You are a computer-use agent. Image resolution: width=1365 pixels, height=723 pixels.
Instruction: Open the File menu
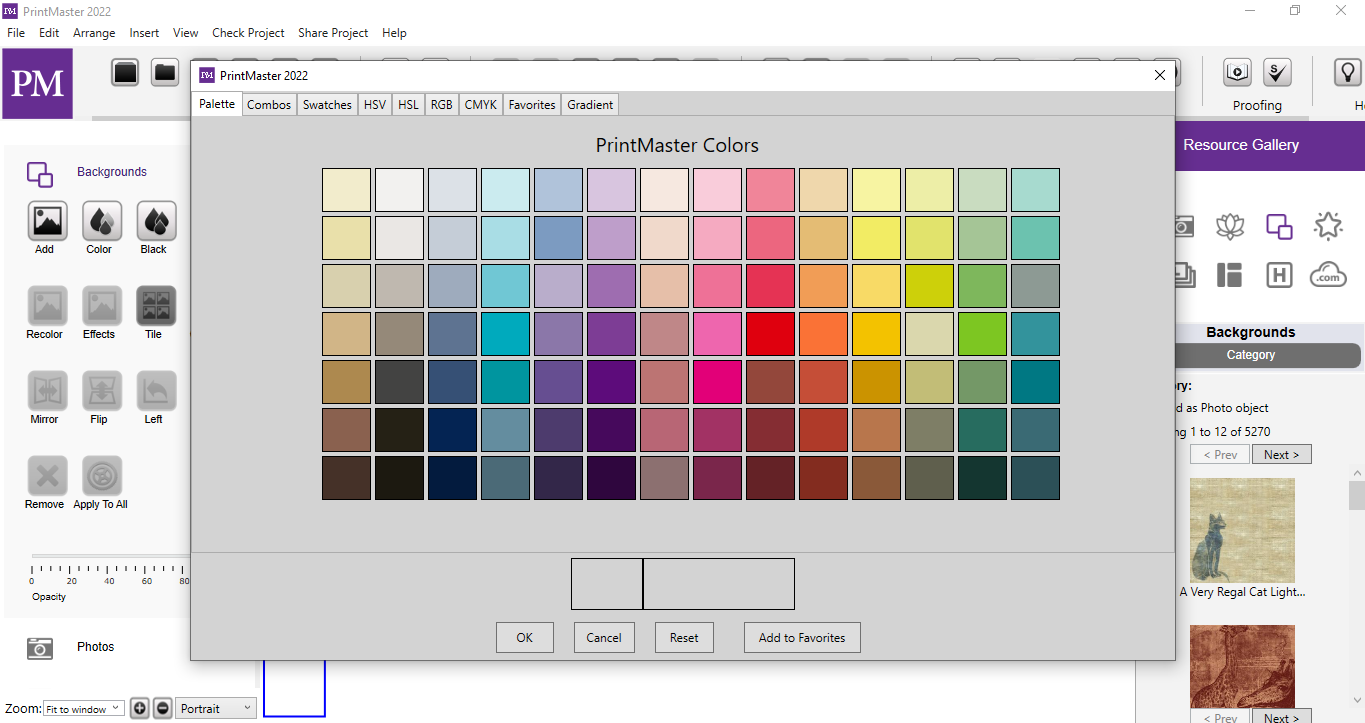tap(16, 33)
